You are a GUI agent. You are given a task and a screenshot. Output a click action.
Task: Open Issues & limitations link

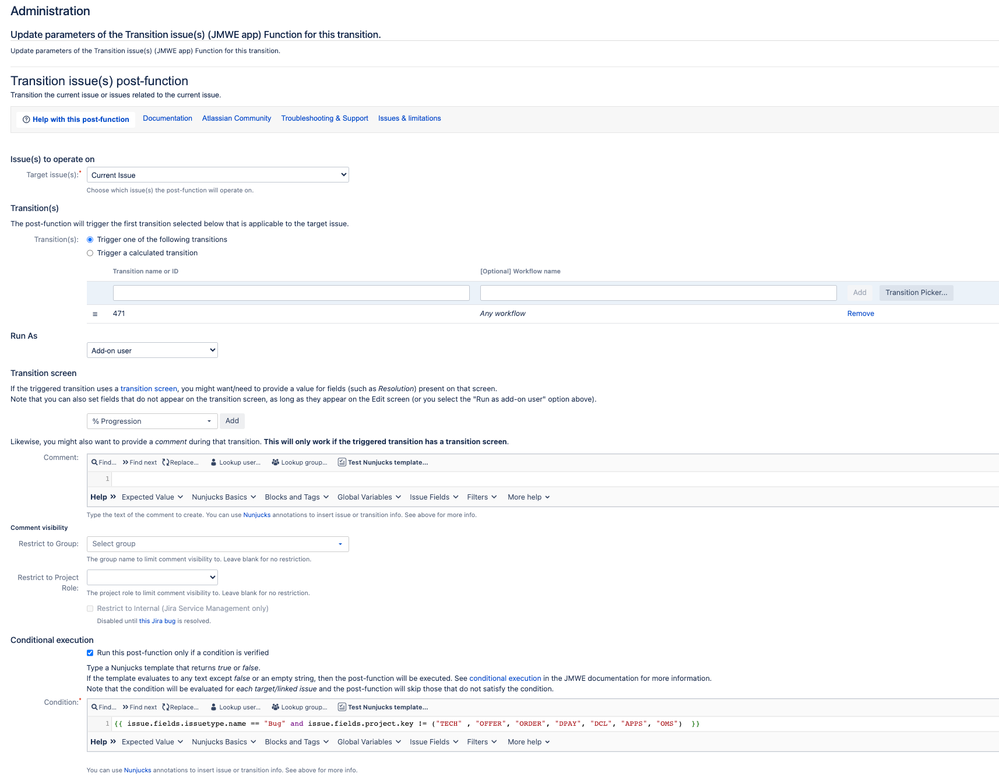point(410,119)
